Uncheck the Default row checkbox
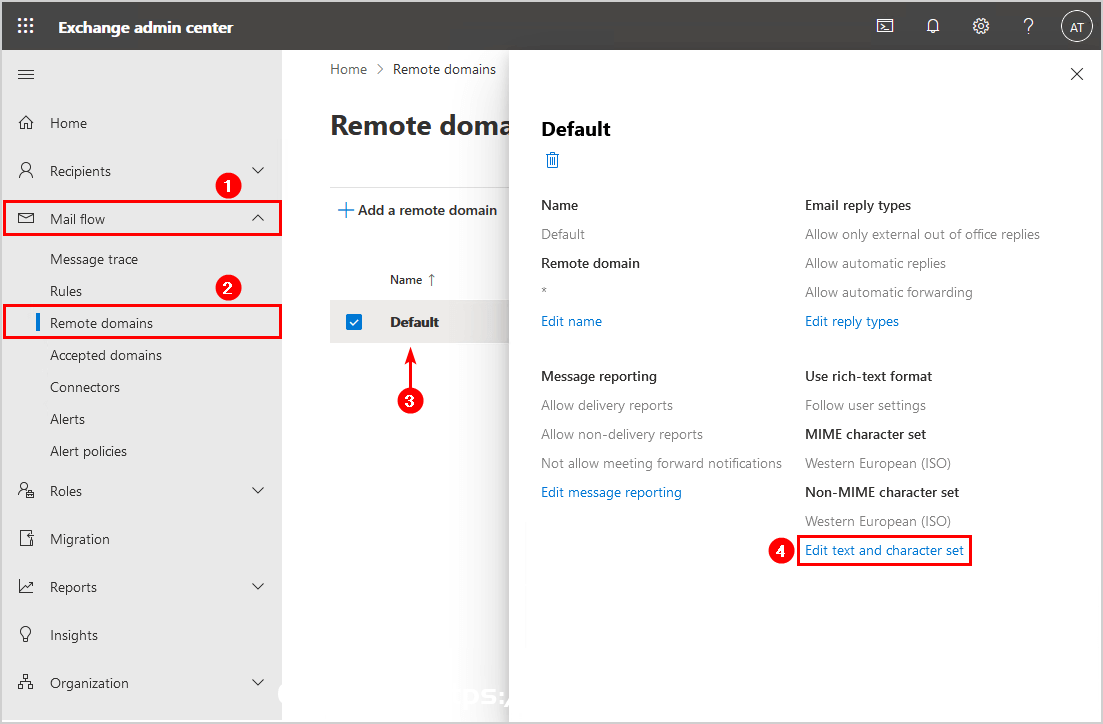1103x724 pixels. pos(354,322)
